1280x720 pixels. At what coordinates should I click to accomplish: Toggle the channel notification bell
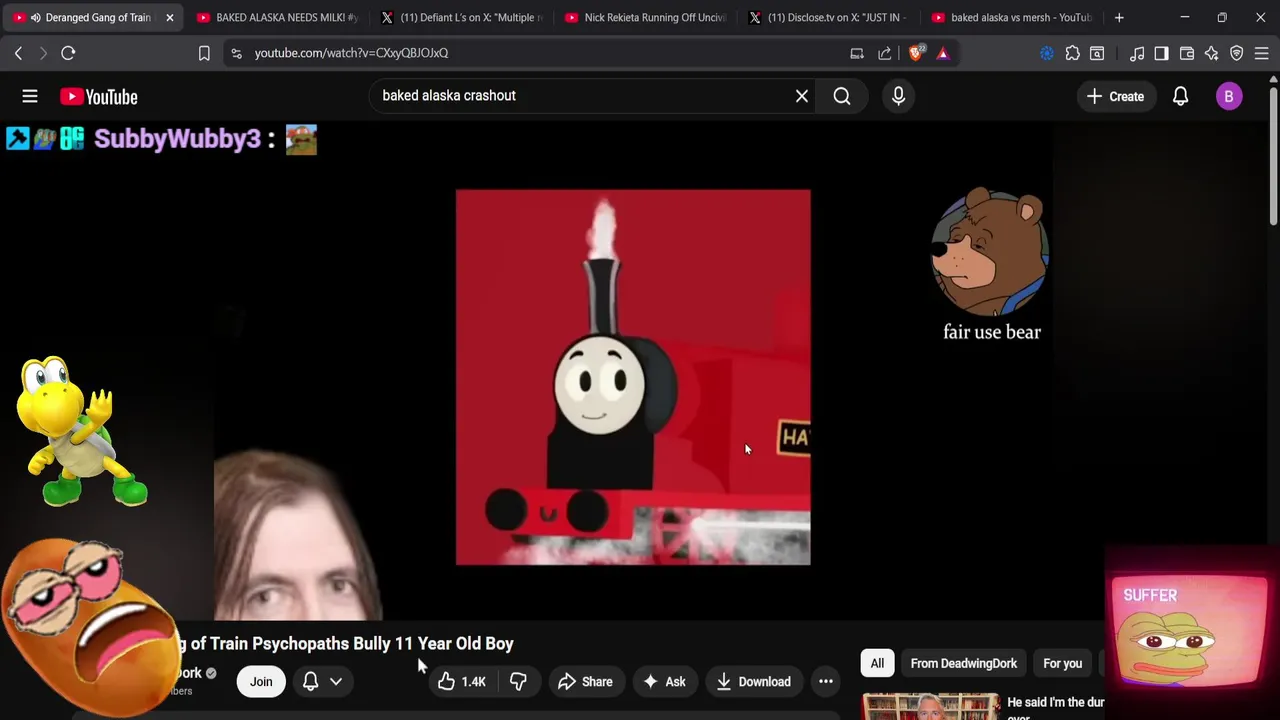(310, 682)
